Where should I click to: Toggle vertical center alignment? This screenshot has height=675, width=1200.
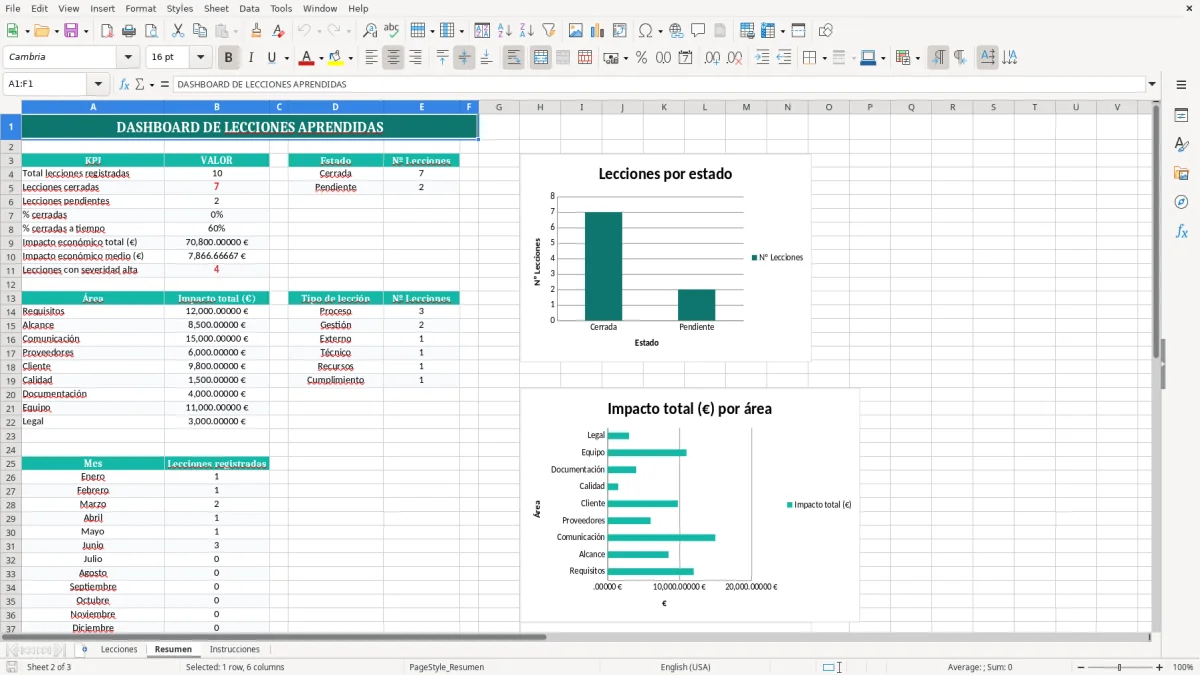464,58
